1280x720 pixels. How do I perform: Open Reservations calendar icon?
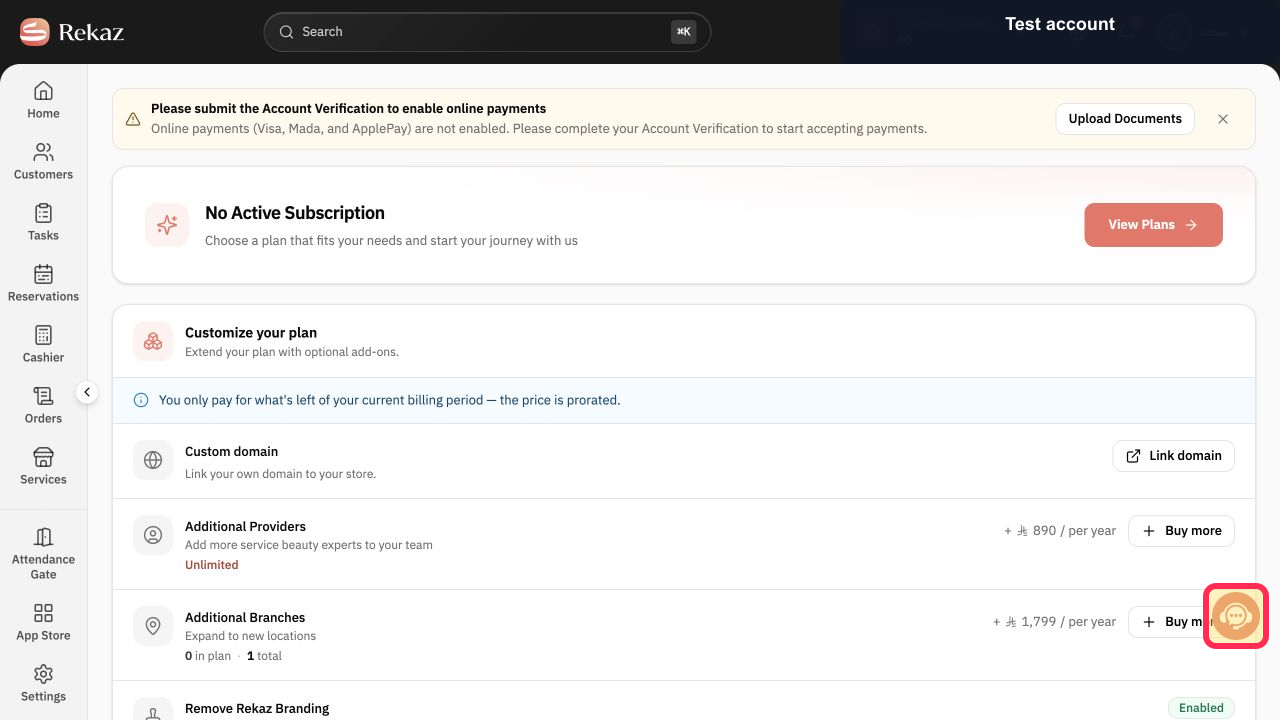[x=43, y=274]
